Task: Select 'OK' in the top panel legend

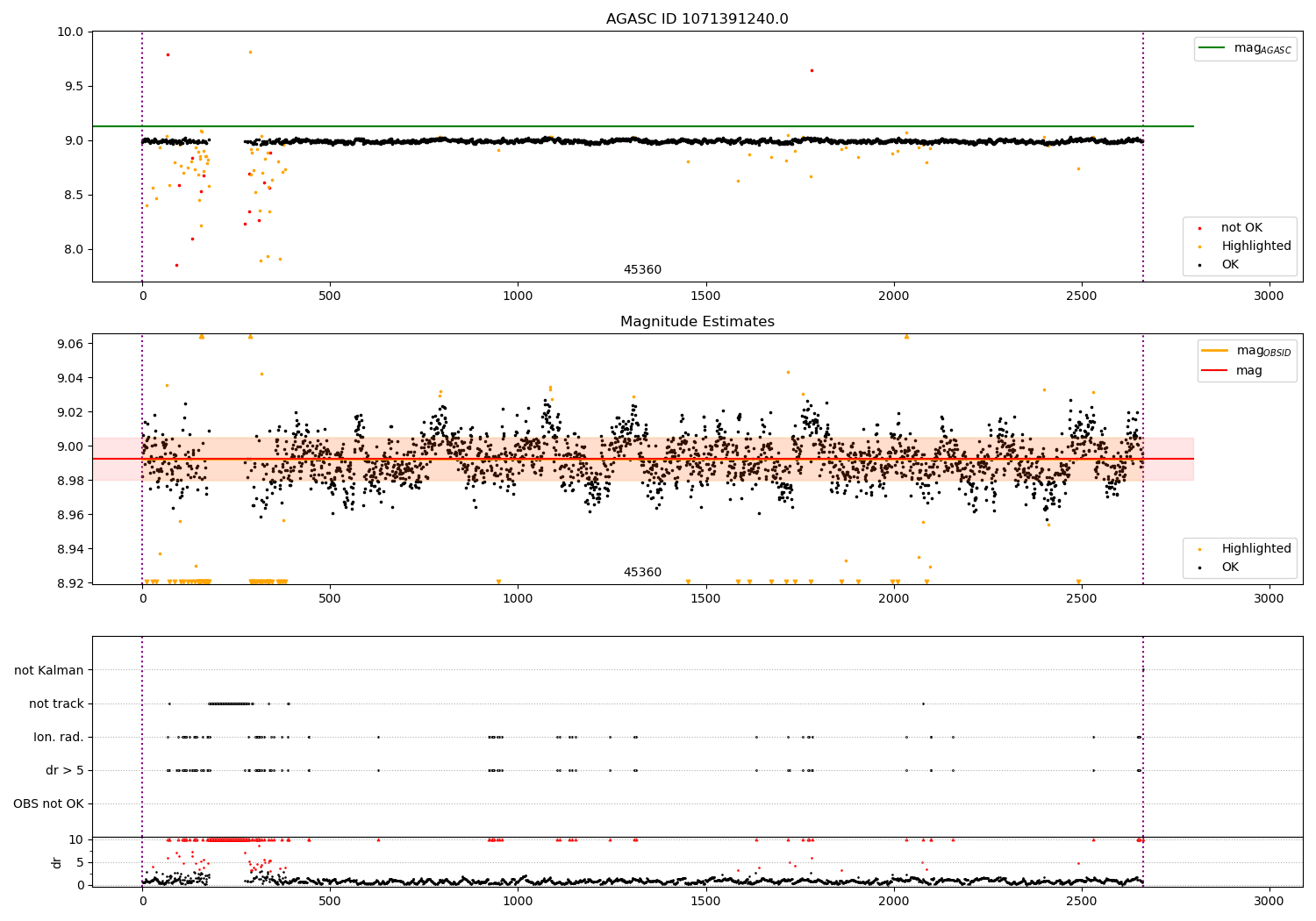Action: coord(1230,265)
